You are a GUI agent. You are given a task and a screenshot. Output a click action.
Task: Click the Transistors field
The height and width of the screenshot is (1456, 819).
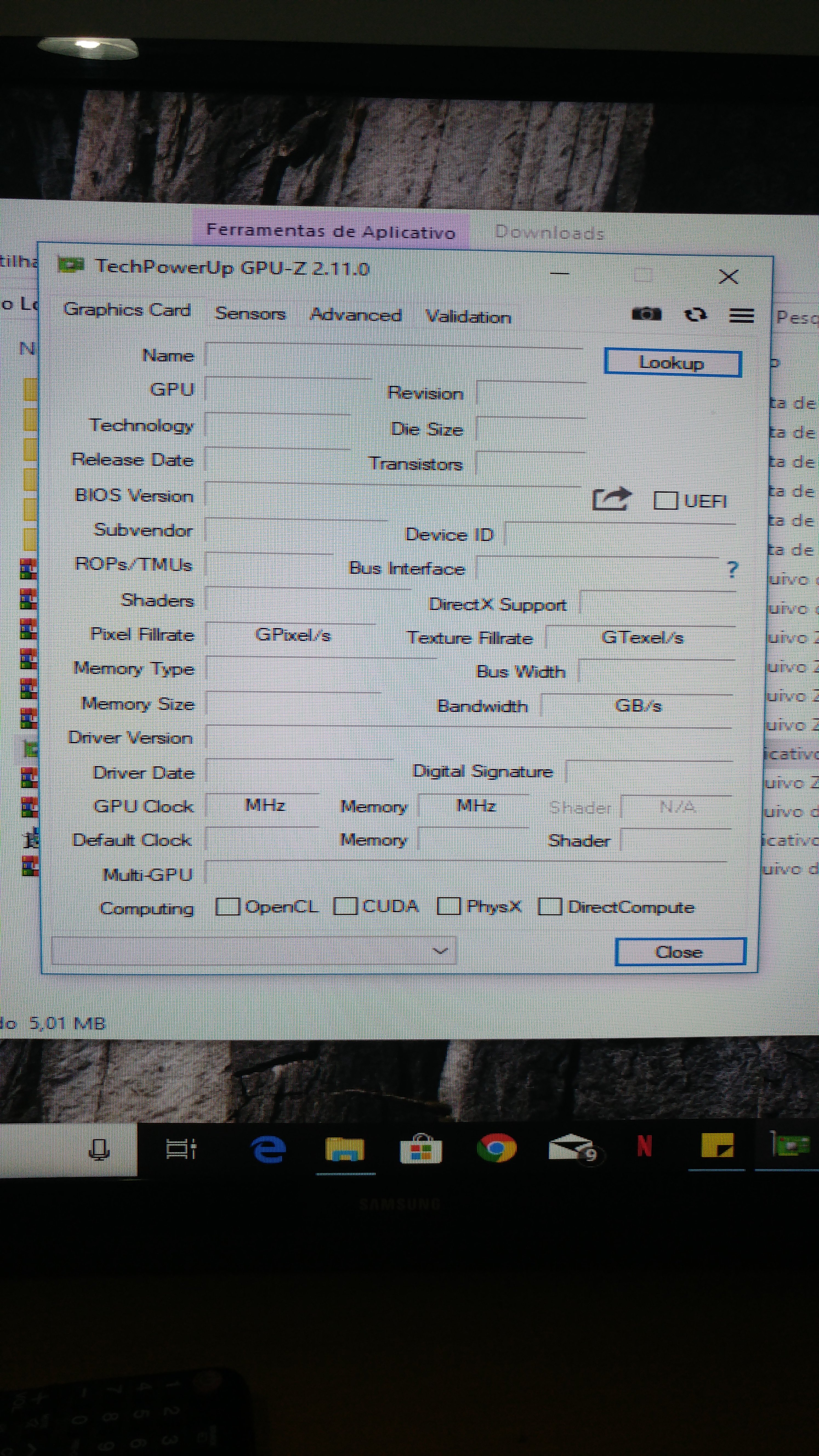pyautogui.click(x=531, y=463)
